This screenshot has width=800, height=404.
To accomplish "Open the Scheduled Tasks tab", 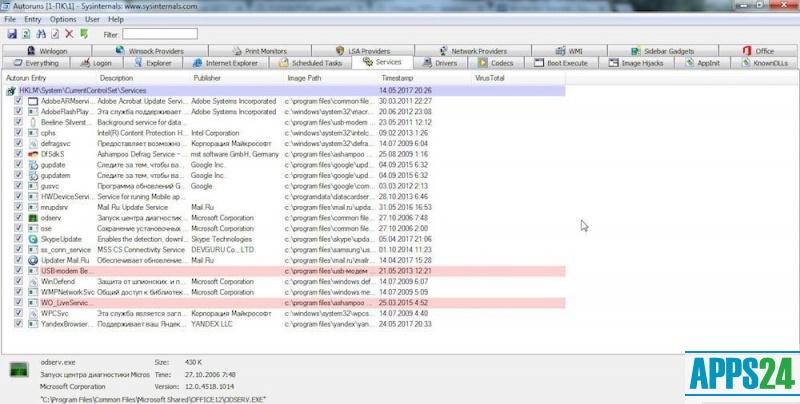I will pos(310,63).
